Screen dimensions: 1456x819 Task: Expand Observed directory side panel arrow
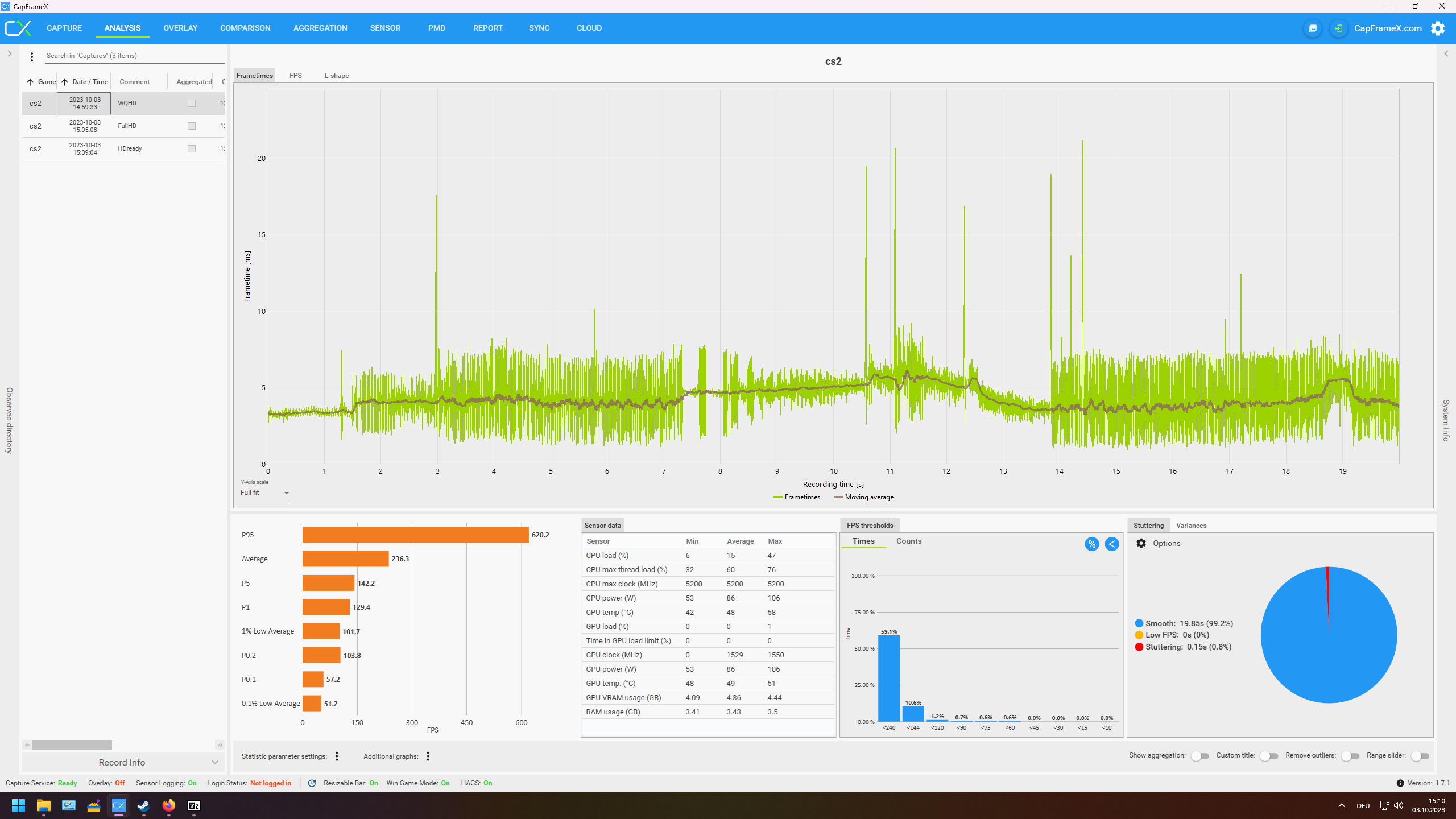[10, 53]
